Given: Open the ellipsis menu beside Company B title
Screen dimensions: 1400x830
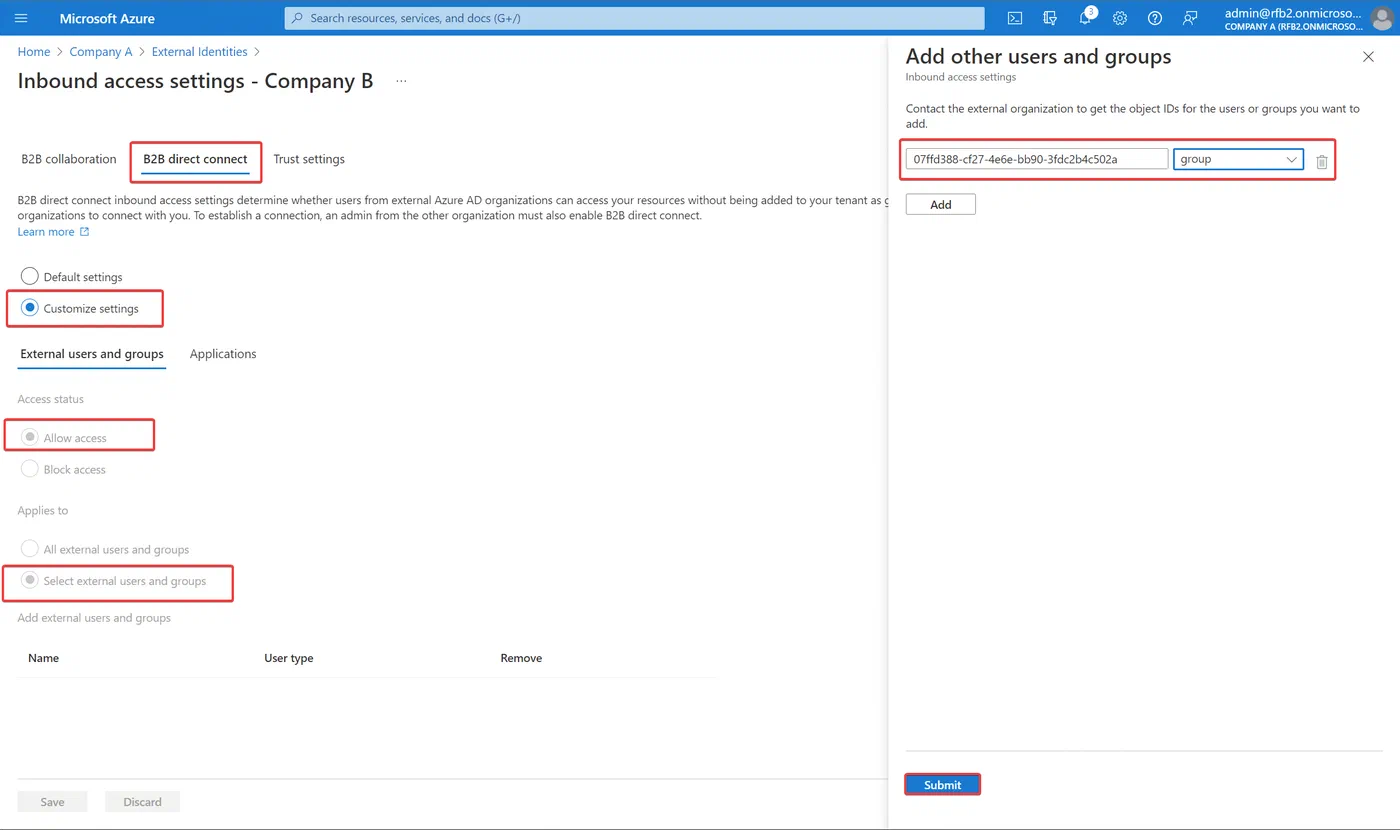Looking at the screenshot, I should (x=401, y=81).
